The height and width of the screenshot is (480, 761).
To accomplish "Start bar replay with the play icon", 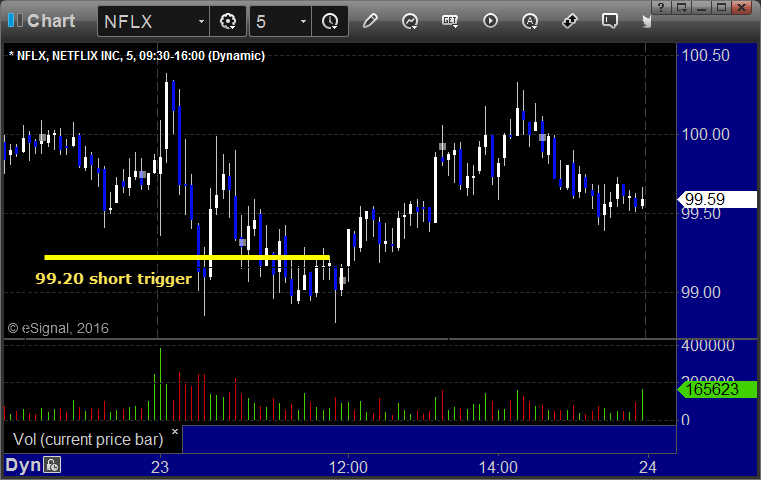I will 490,21.
